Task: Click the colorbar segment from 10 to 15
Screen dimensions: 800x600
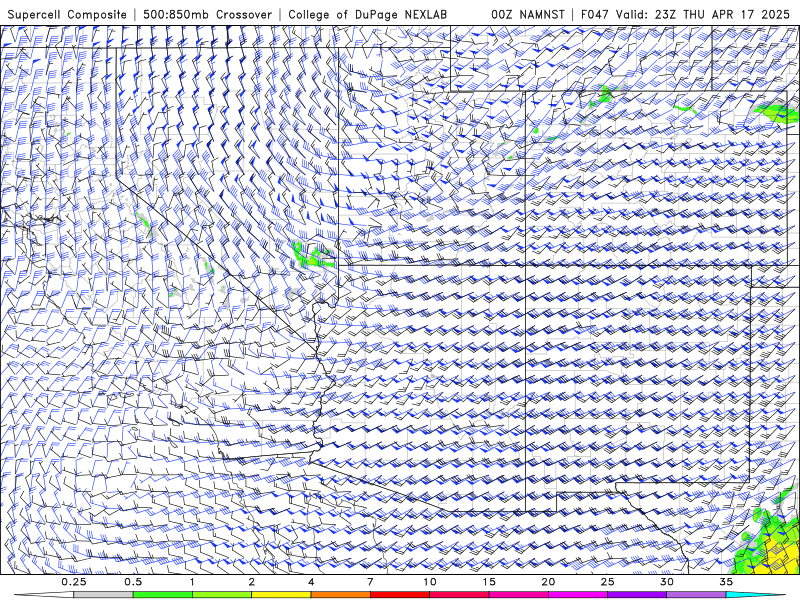Action: pyautogui.click(x=459, y=595)
